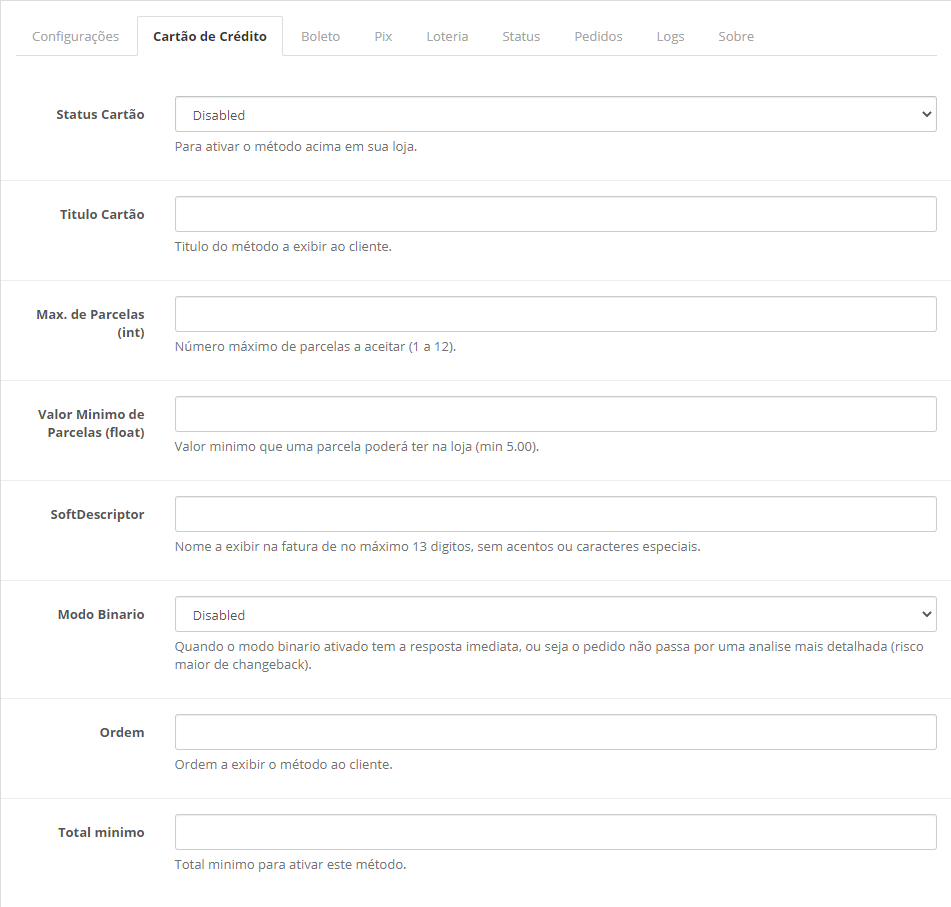Focus the Max. de Parcelas field
The image size is (951, 907).
[555, 315]
